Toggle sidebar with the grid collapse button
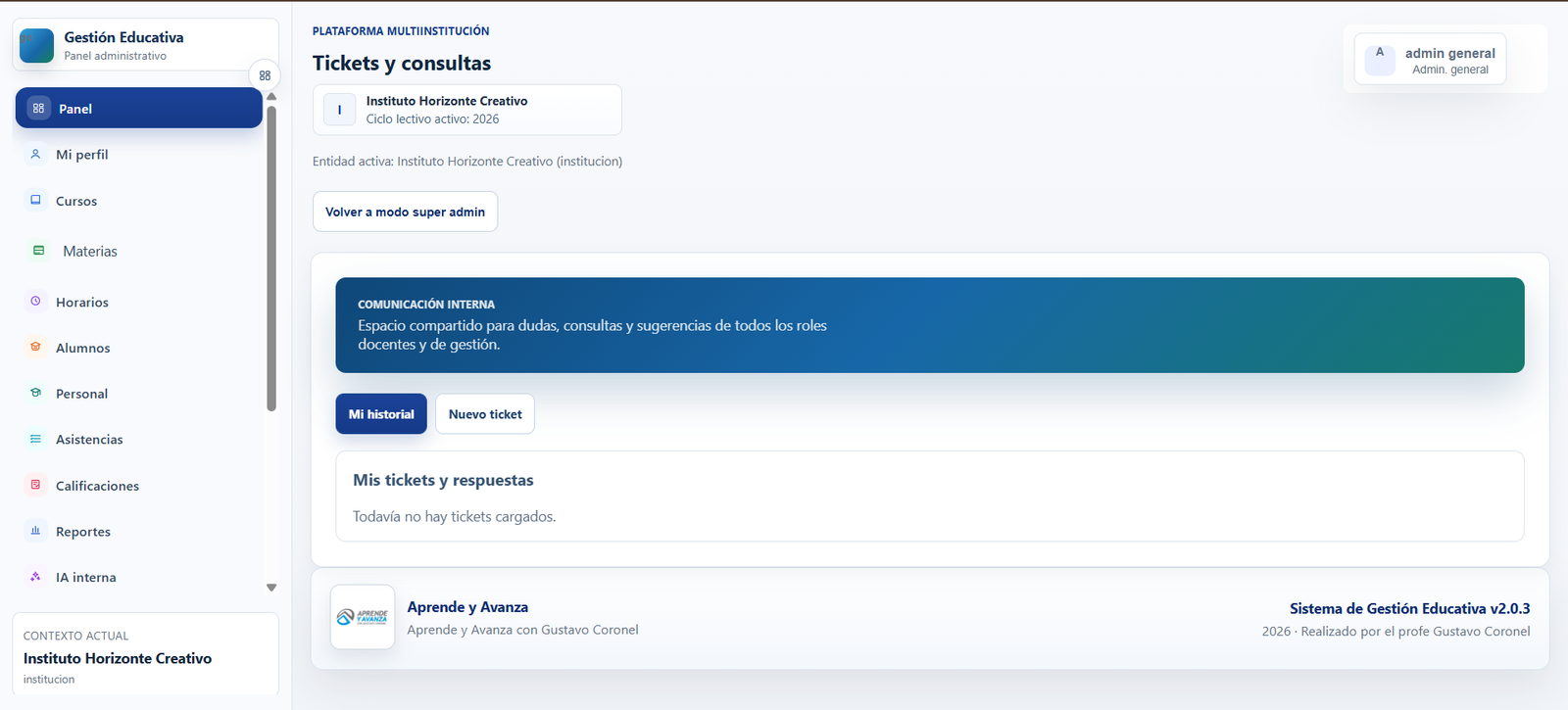 coord(265,75)
